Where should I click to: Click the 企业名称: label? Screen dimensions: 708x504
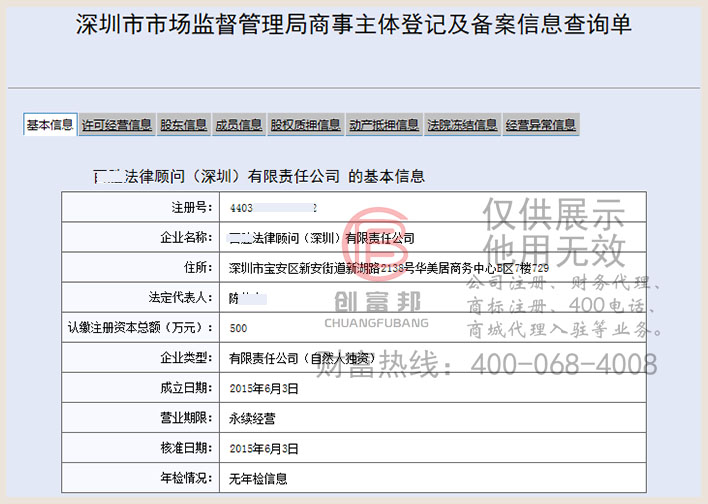click(186, 237)
